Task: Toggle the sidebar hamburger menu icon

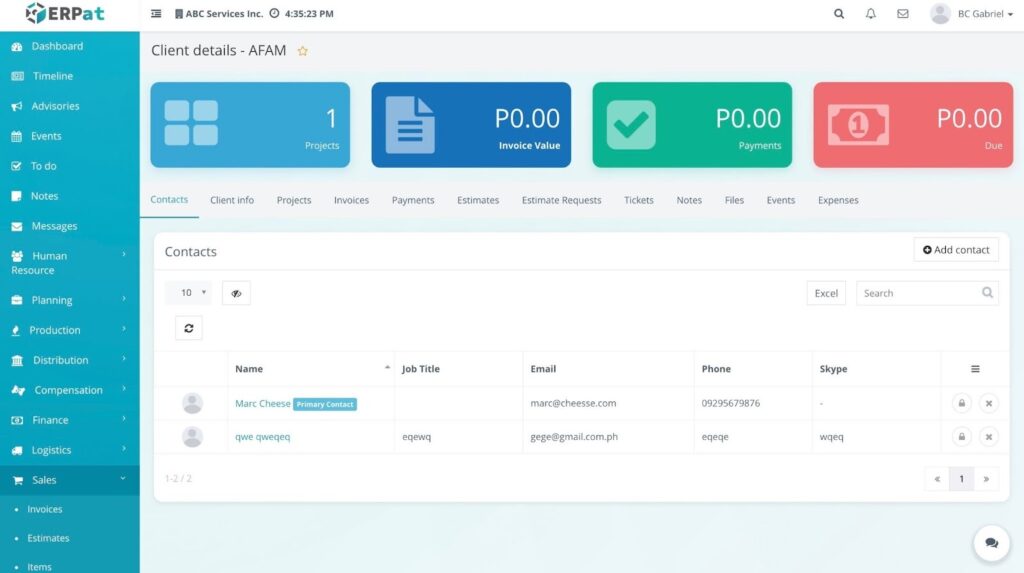Action: pos(156,14)
